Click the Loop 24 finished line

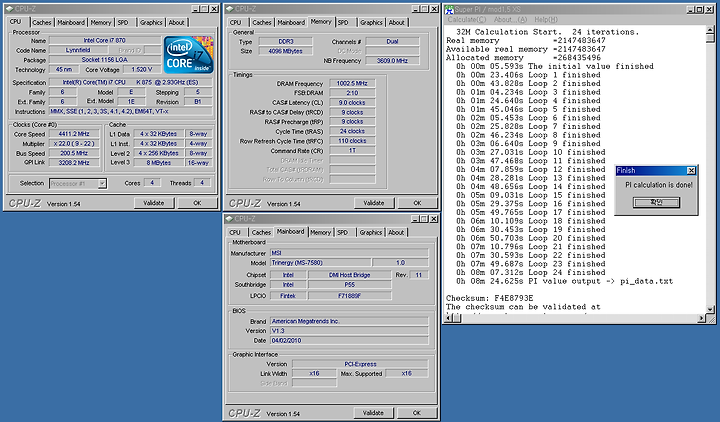(530, 272)
